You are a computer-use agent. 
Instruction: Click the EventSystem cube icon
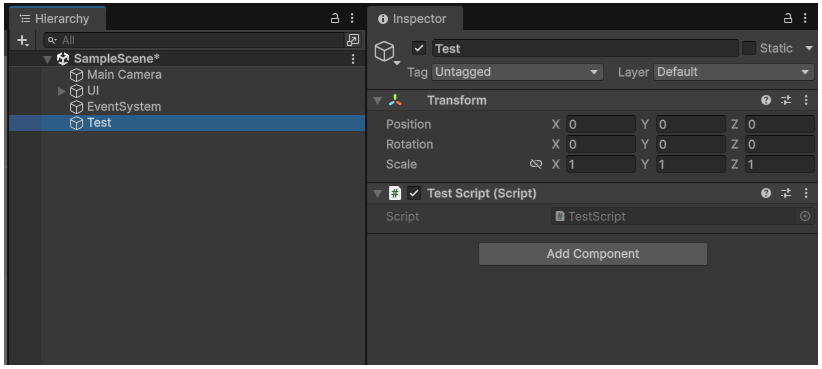77,107
